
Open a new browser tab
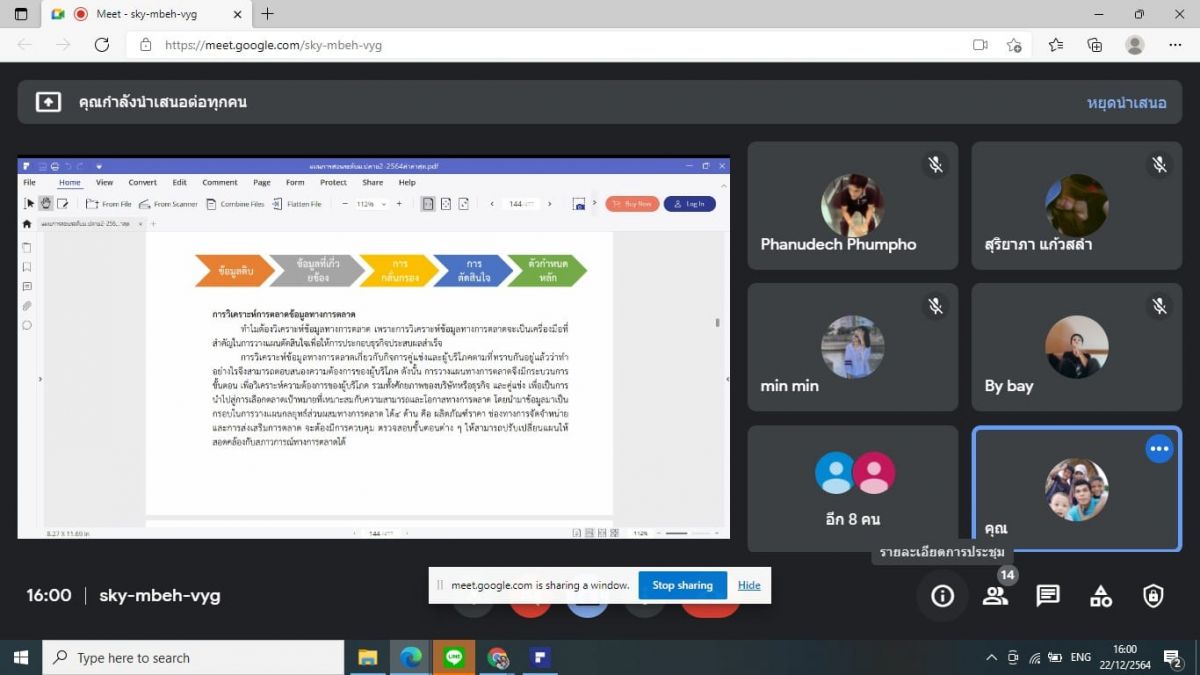click(x=267, y=14)
